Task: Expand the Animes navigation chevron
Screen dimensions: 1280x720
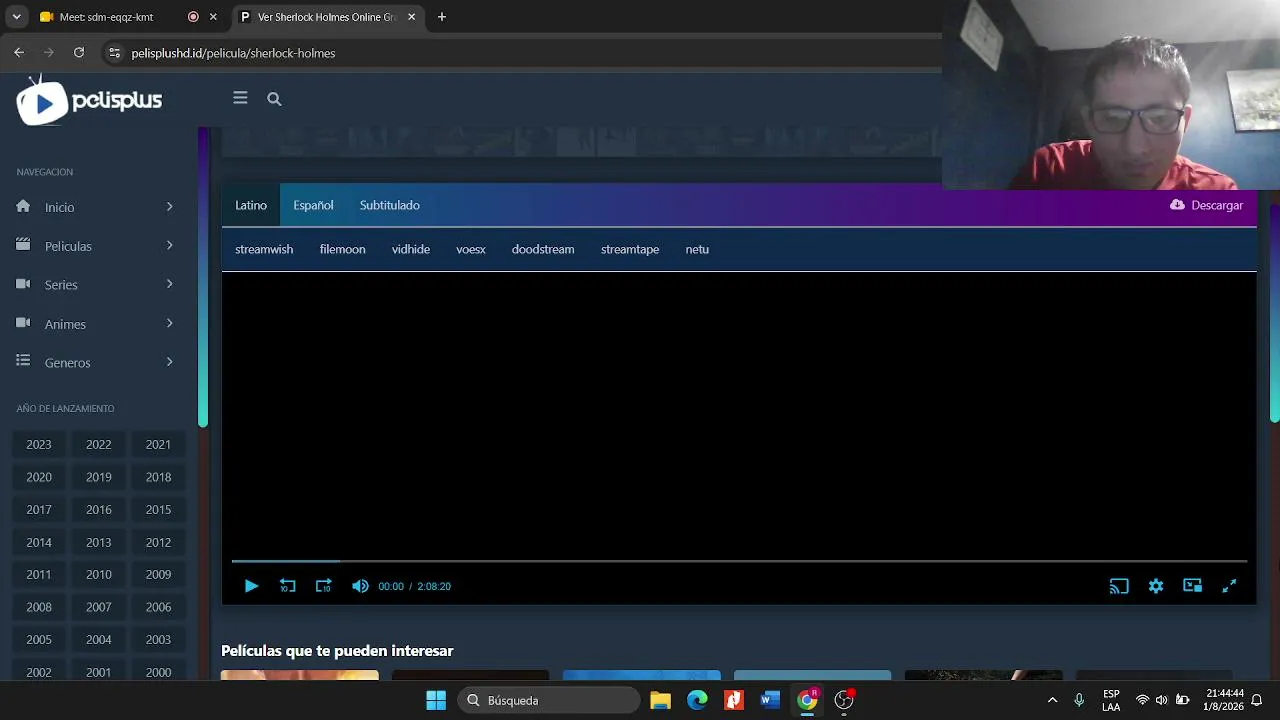Action: (x=169, y=323)
